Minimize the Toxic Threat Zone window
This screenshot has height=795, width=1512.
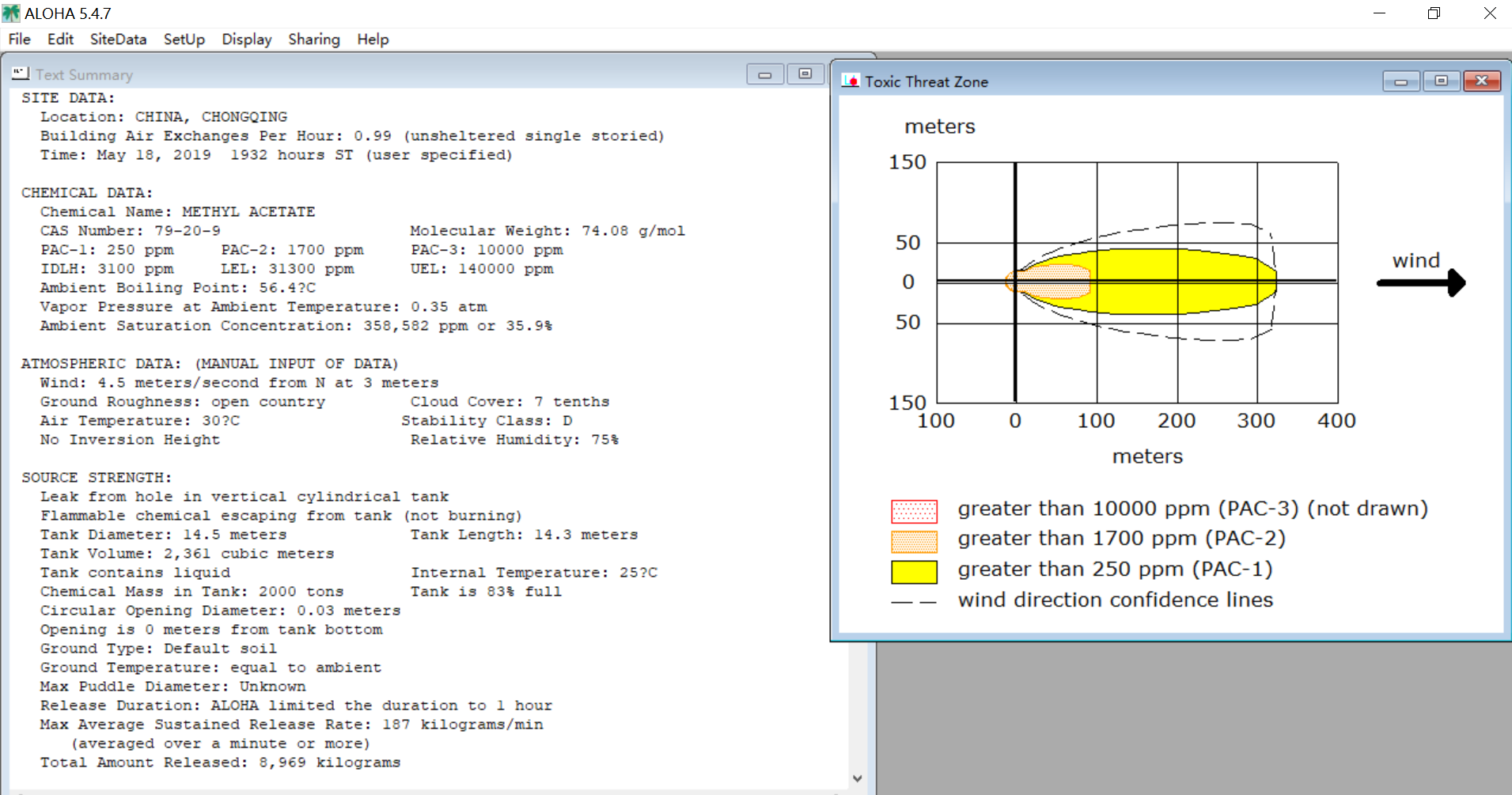tap(1401, 81)
